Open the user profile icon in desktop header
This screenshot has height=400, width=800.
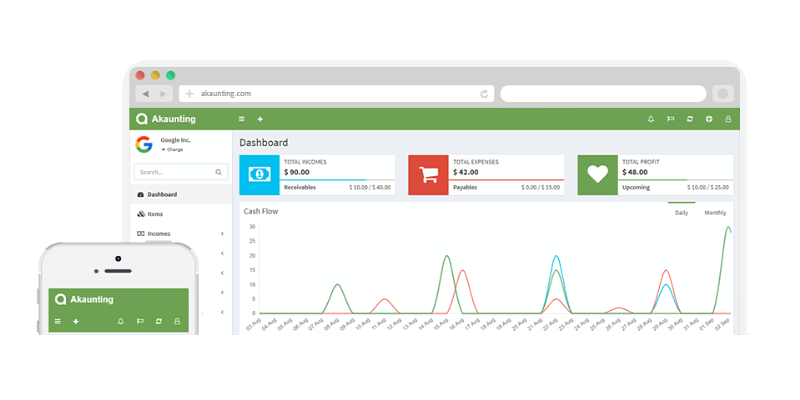click(728, 119)
